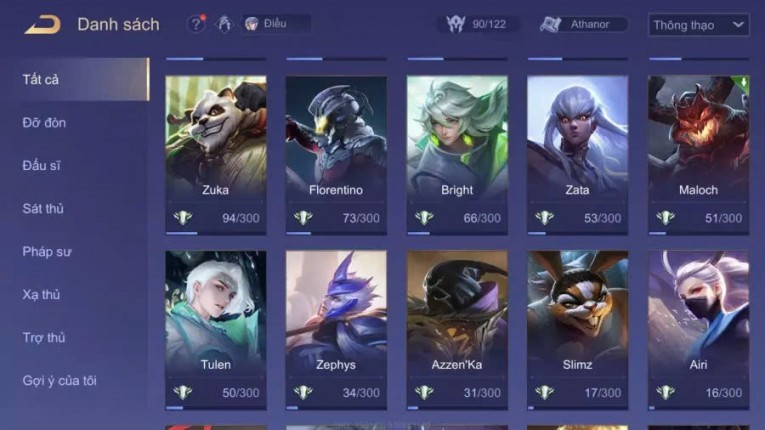Switch to the Sát thủ category

click(x=43, y=209)
